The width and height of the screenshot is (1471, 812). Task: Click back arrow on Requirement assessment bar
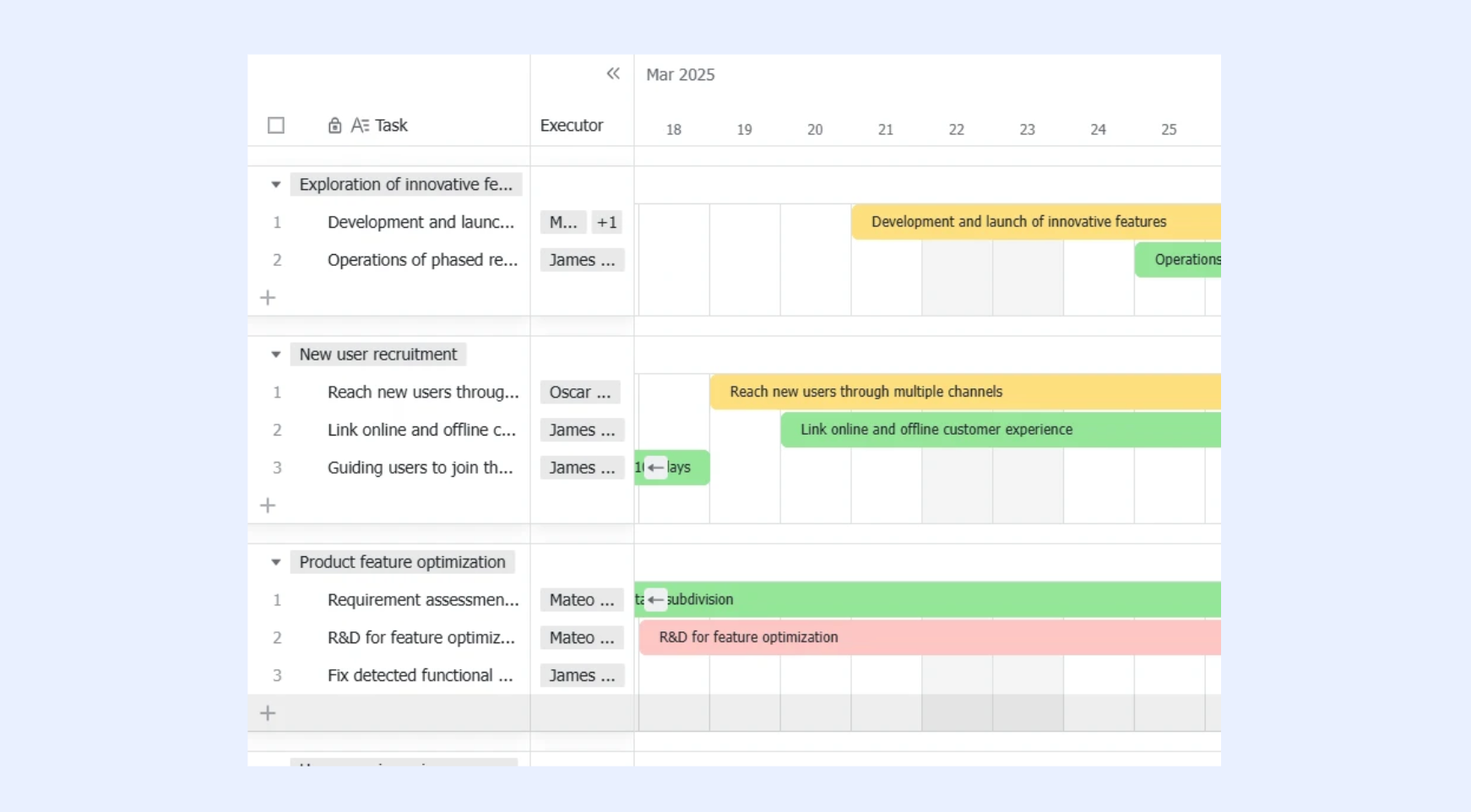(655, 599)
